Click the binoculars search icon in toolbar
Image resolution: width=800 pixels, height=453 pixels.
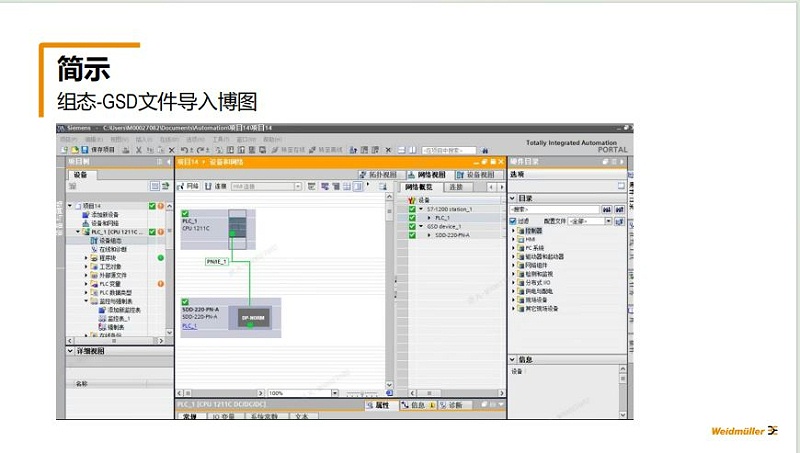click(x=485, y=150)
